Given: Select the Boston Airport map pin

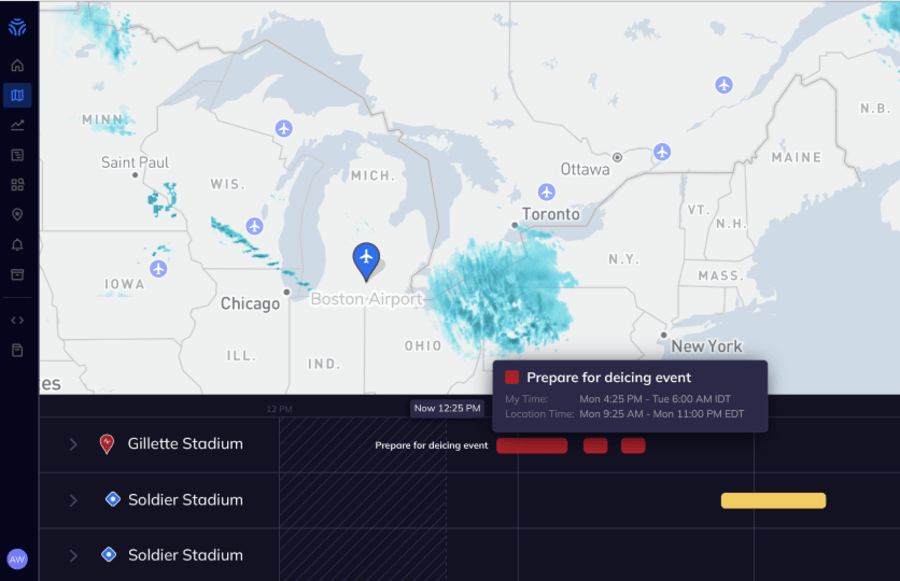Looking at the screenshot, I should [x=367, y=260].
